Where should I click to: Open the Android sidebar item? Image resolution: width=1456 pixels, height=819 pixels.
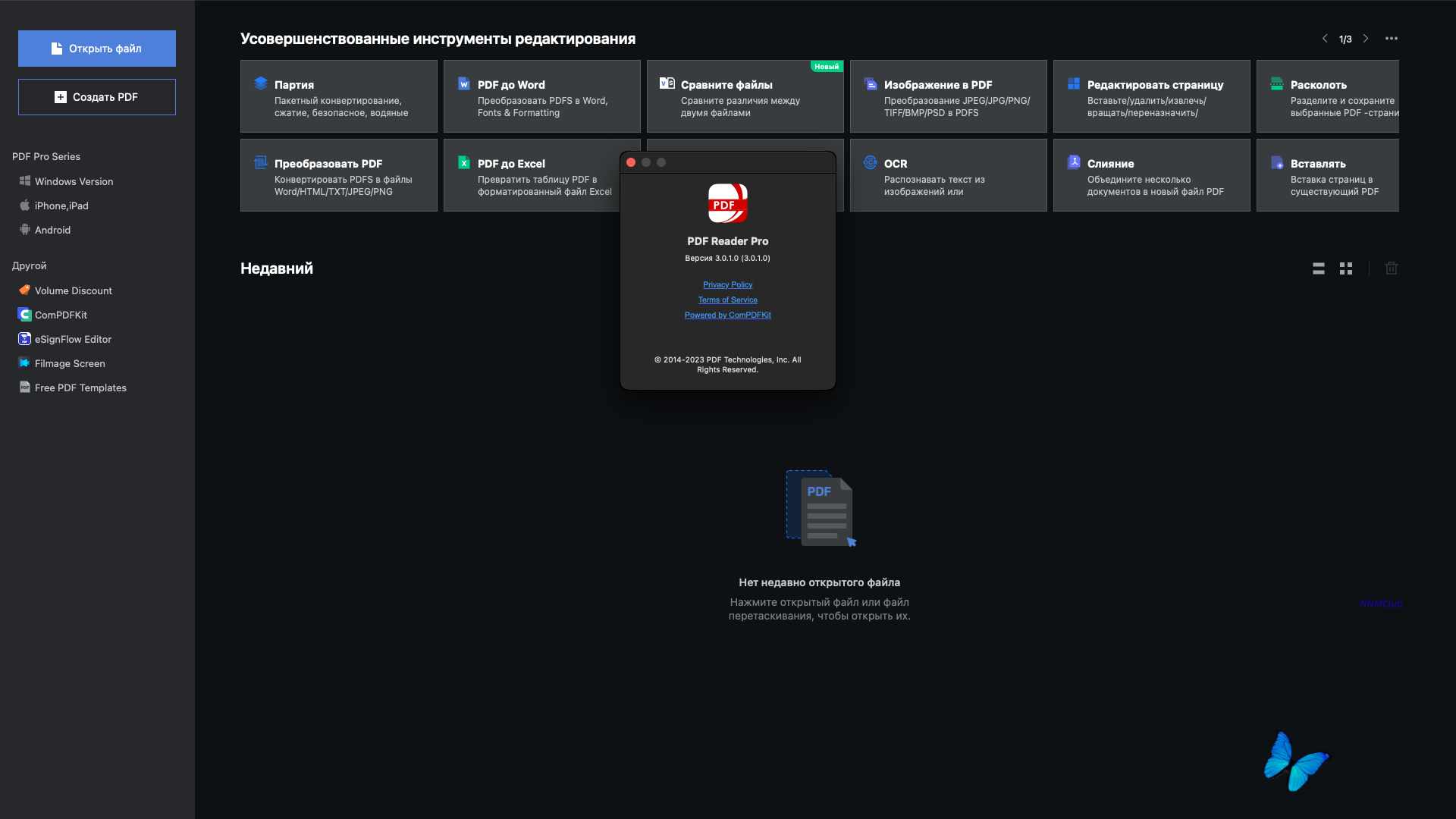tap(52, 230)
